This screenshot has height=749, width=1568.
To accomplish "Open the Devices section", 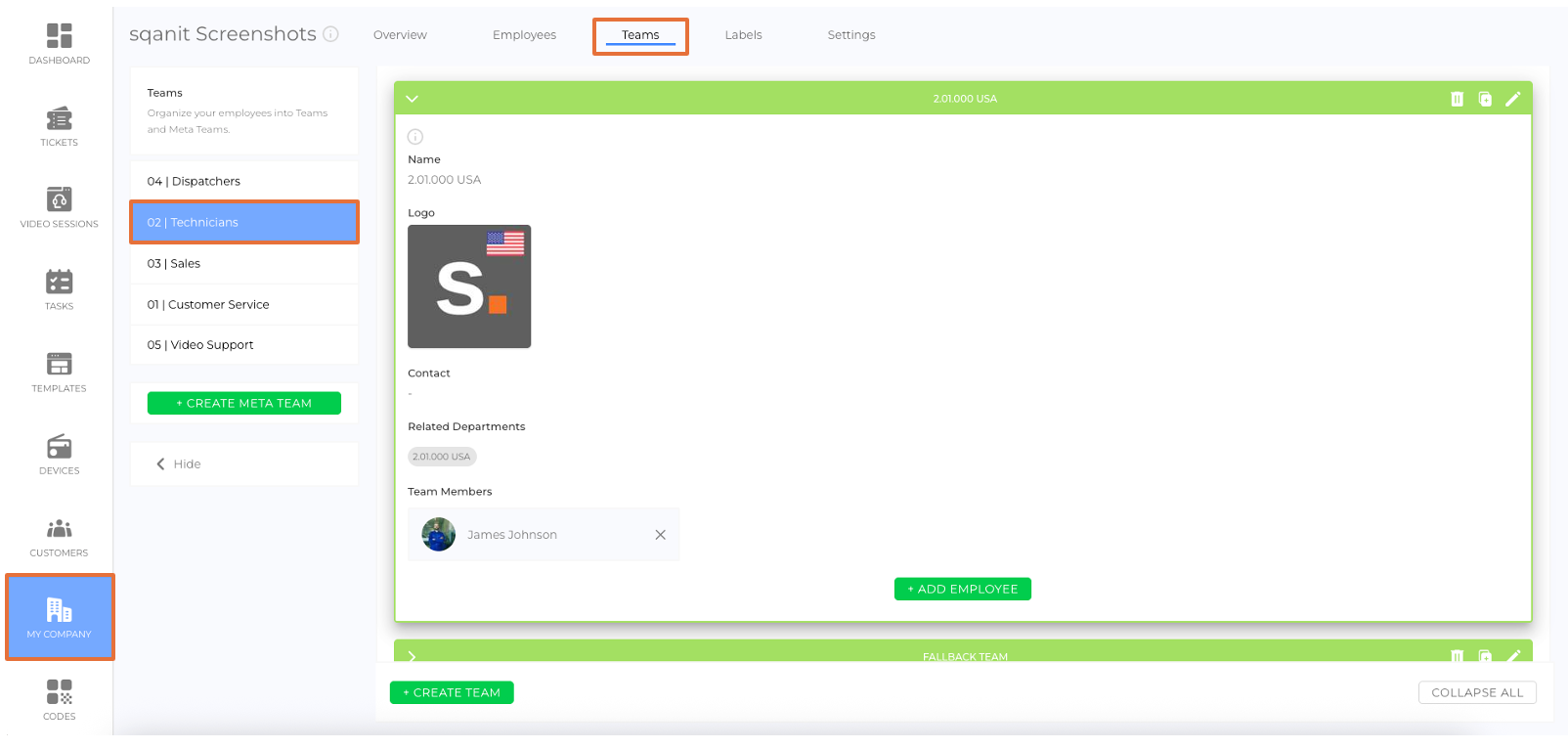I will (59, 454).
